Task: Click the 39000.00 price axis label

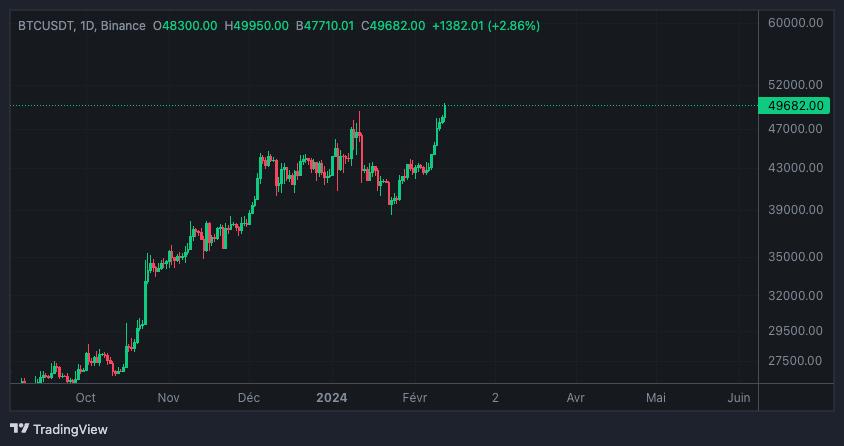Action: coord(796,209)
